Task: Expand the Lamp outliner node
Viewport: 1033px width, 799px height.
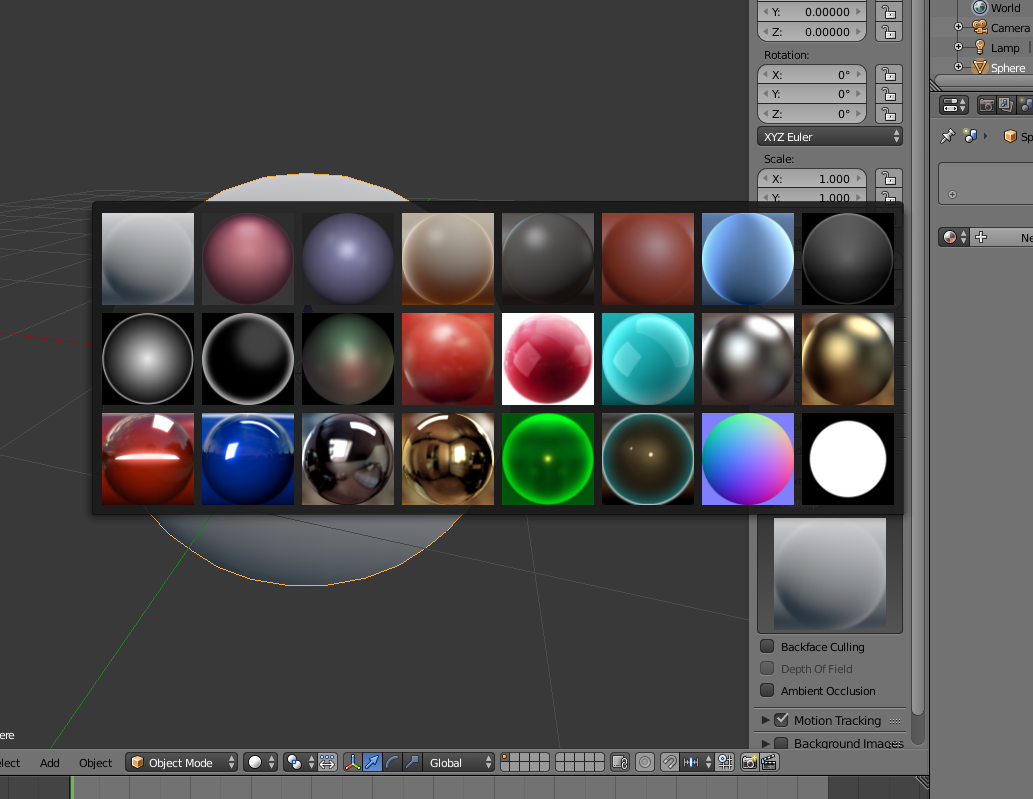Action: (x=959, y=47)
